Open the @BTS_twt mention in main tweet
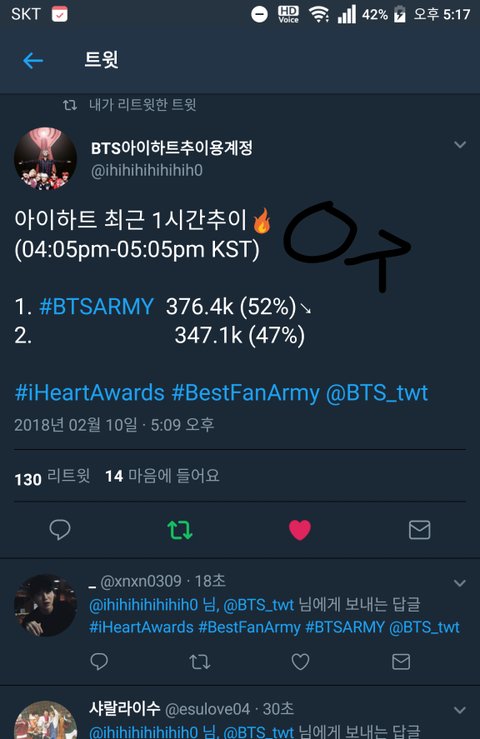Image resolution: width=480 pixels, height=739 pixels. pos(377,393)
